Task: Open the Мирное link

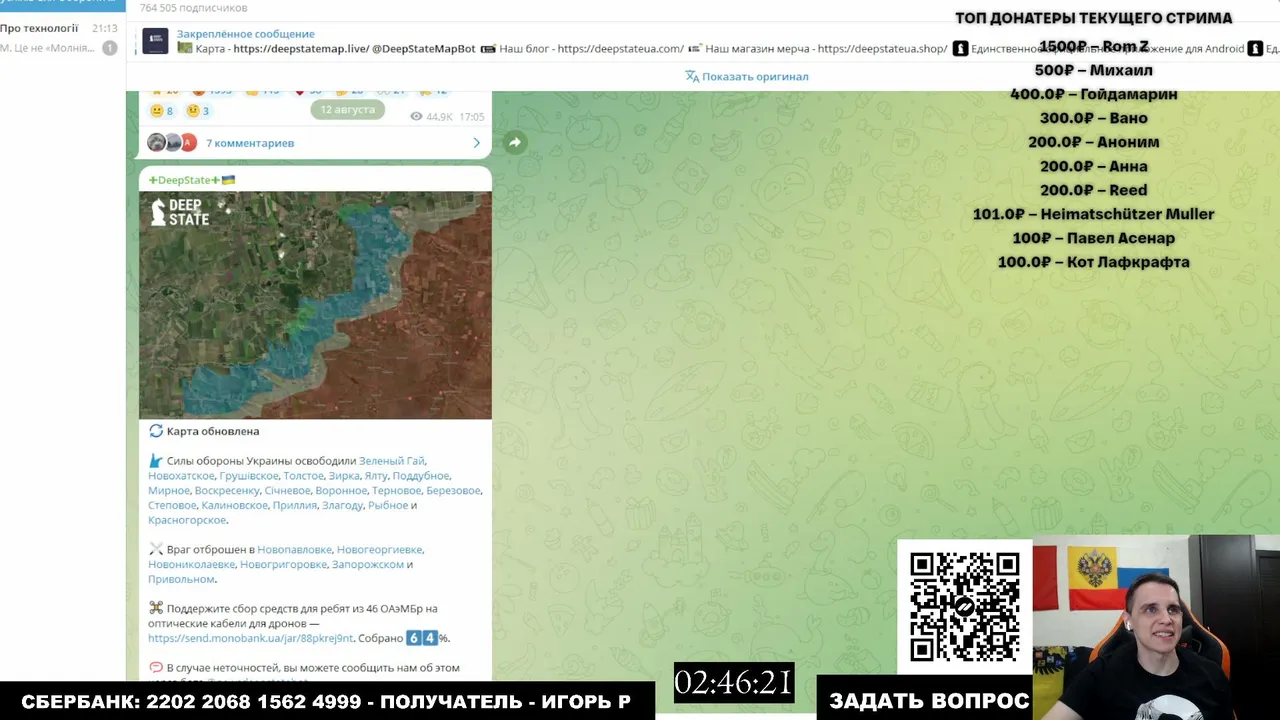Action: tap(169, 491)
